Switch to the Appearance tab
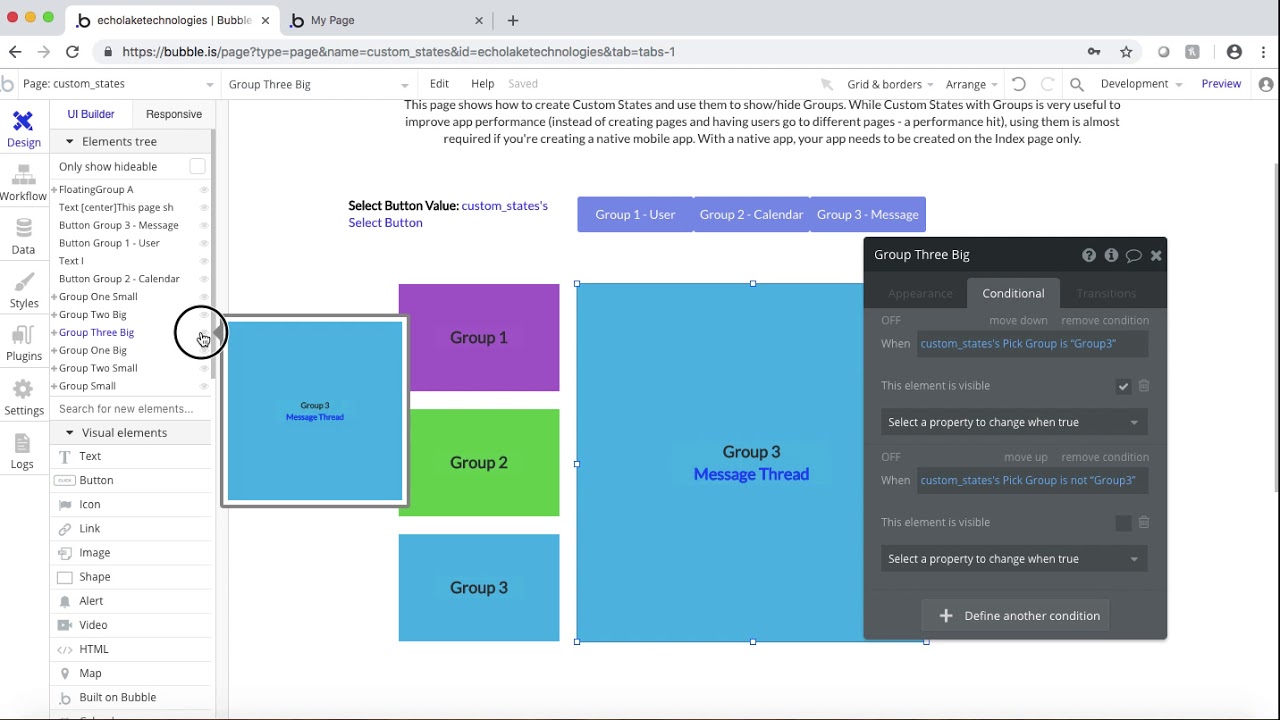Viewport: 1280px width, 720px height. pos(920,293)
